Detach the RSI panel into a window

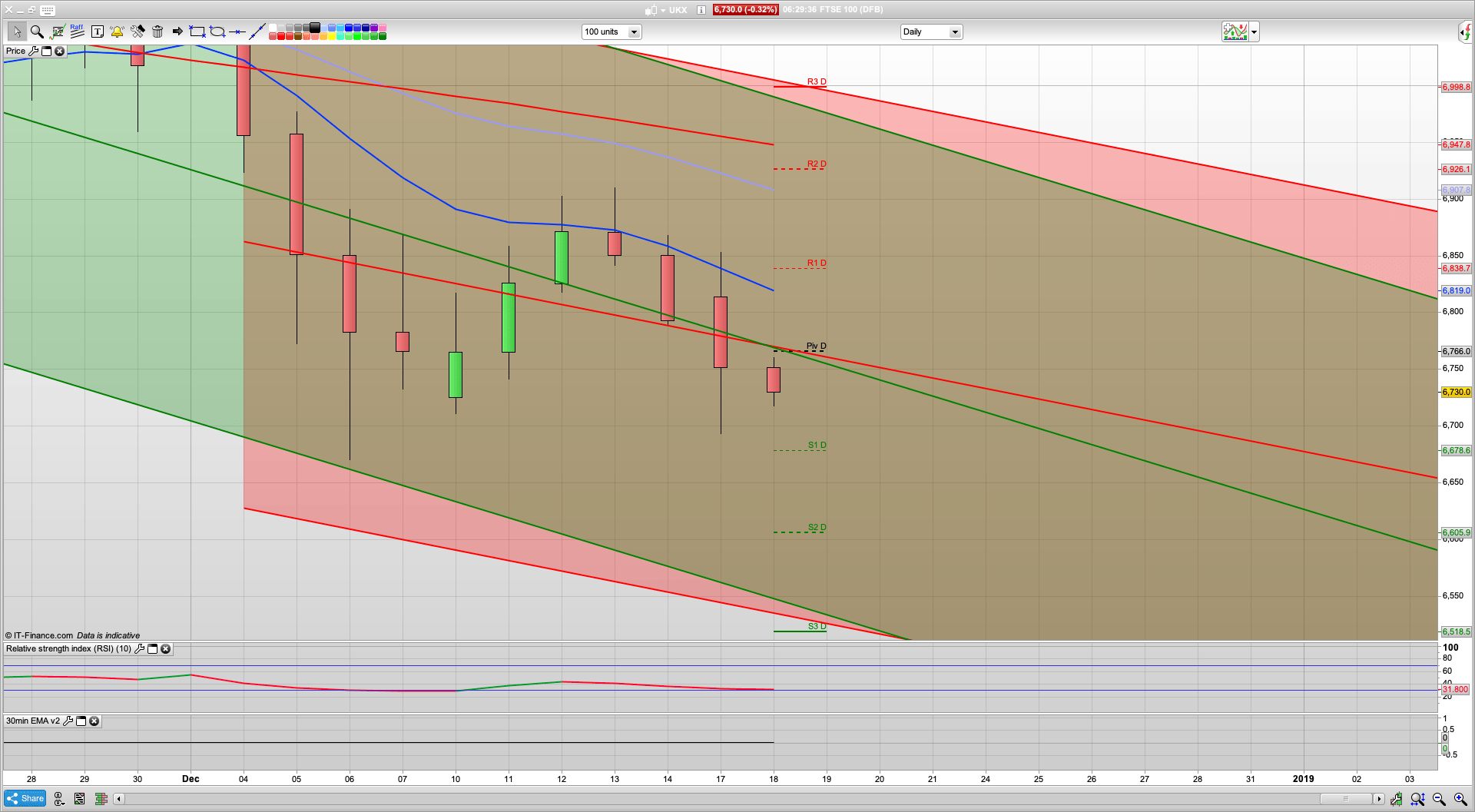[152, 648]
